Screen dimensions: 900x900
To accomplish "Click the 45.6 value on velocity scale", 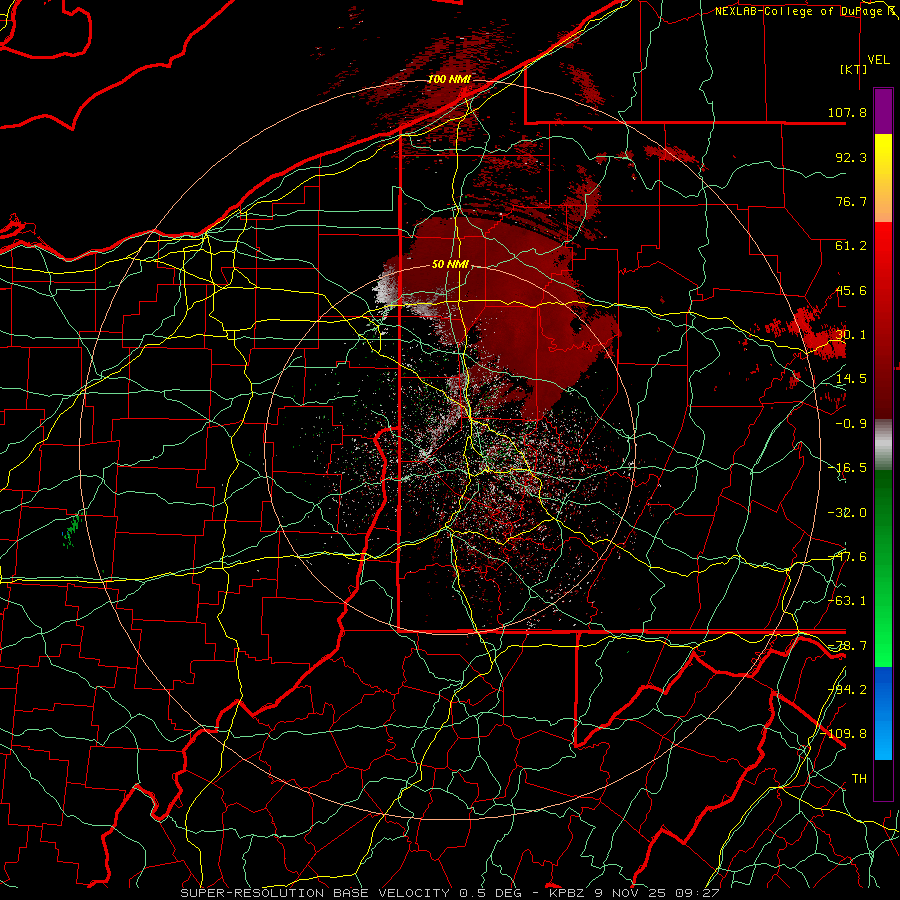I will [851, 290].
